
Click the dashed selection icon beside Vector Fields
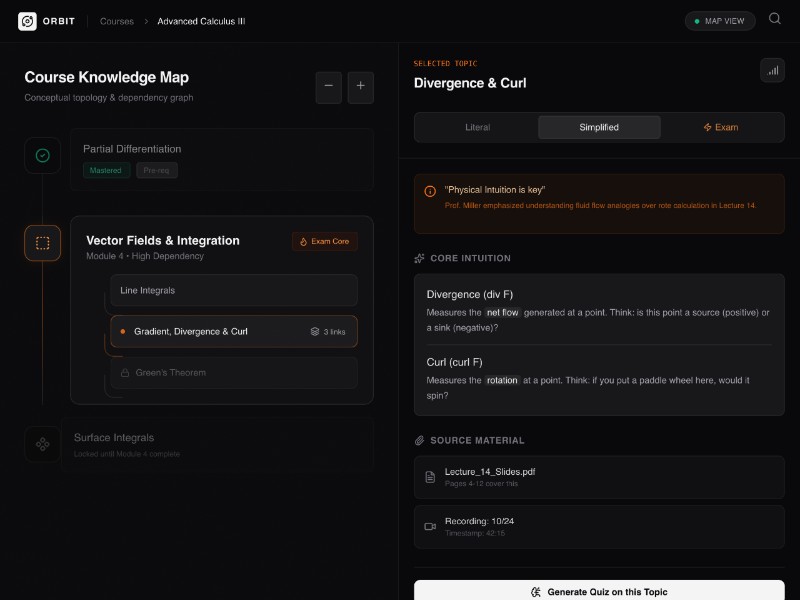coord(42,242)
